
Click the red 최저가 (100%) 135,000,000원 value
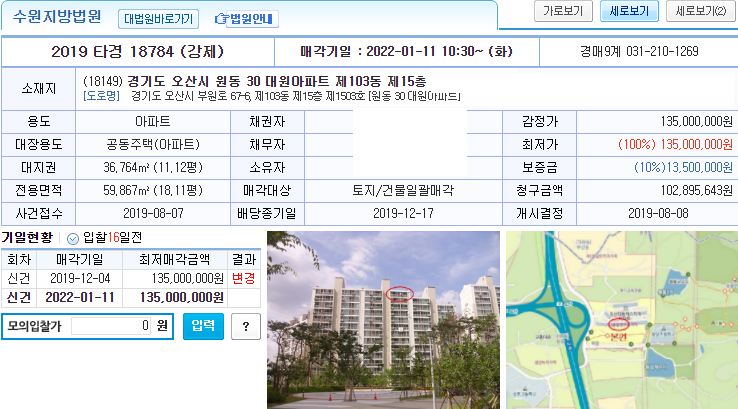tap(675, 144)
